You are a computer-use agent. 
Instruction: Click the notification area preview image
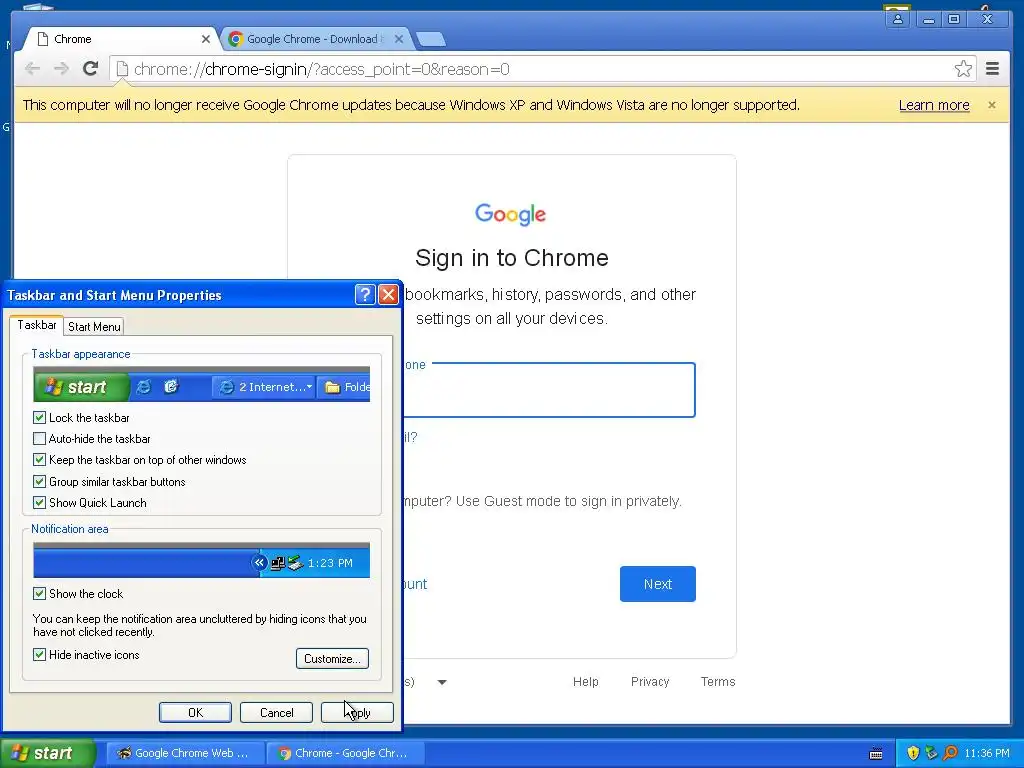coord(201,560)
